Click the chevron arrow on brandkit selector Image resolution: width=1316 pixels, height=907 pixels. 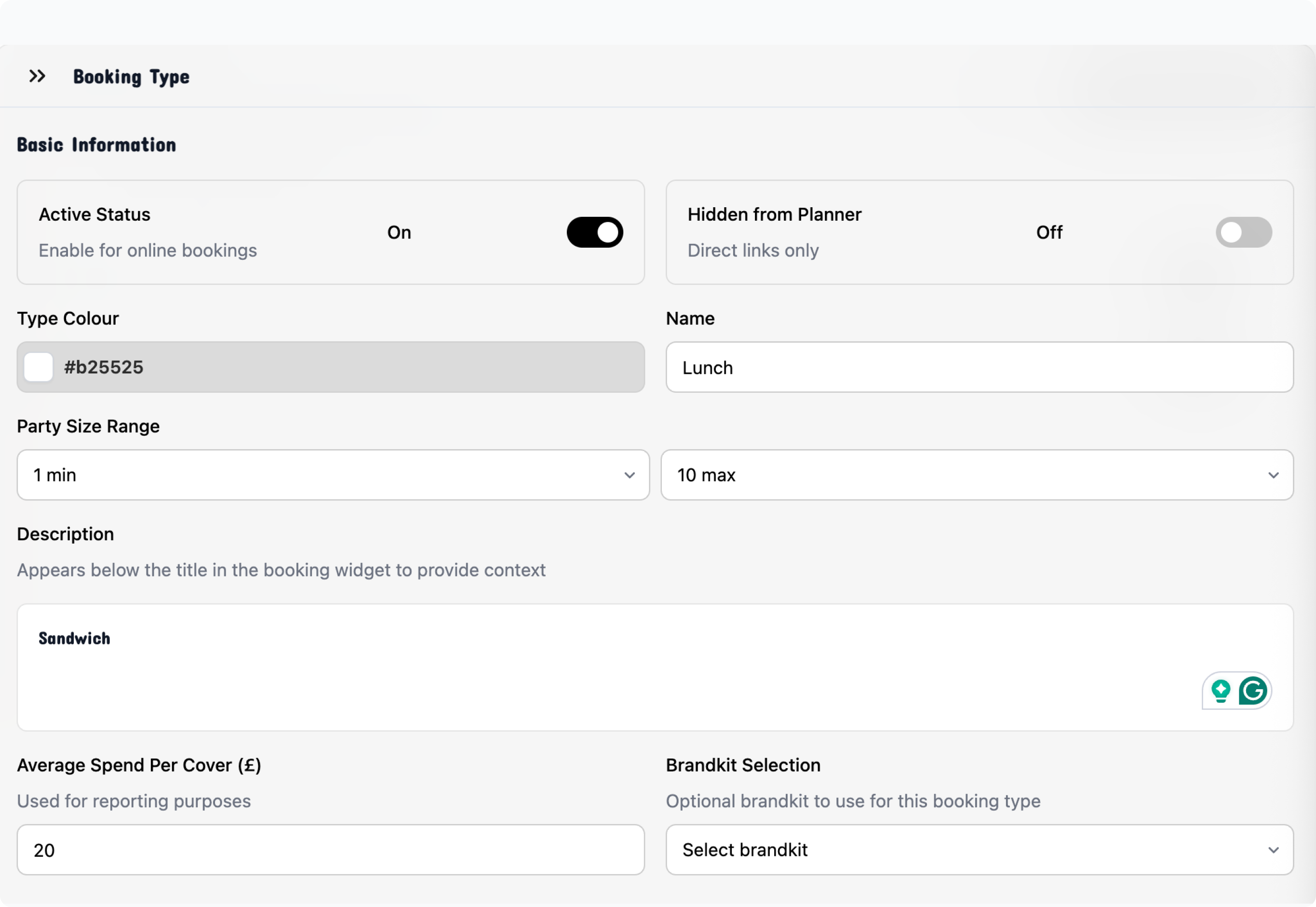(x=1274, y=850)
